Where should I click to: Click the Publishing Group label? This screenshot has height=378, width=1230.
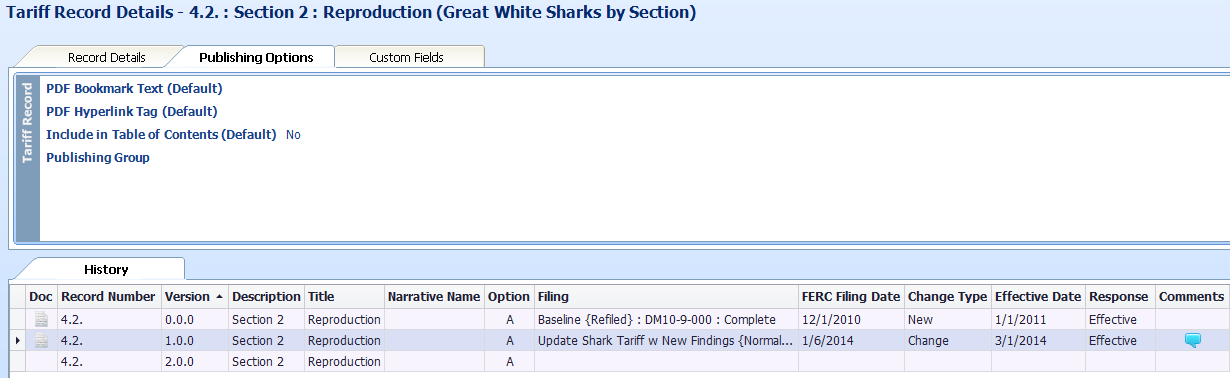point(98,158)
